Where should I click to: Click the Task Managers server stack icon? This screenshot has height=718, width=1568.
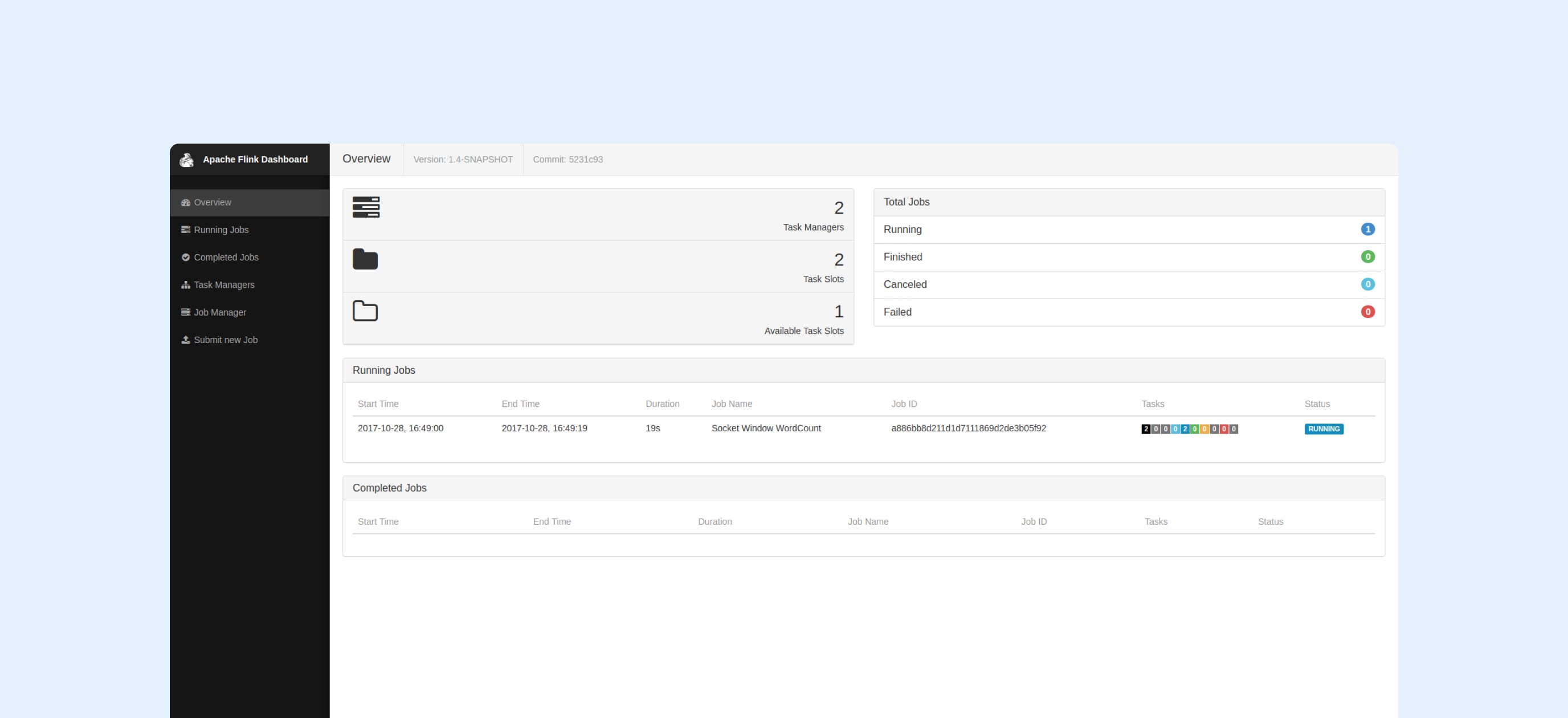pyautogui.click(x=366, y=207)
